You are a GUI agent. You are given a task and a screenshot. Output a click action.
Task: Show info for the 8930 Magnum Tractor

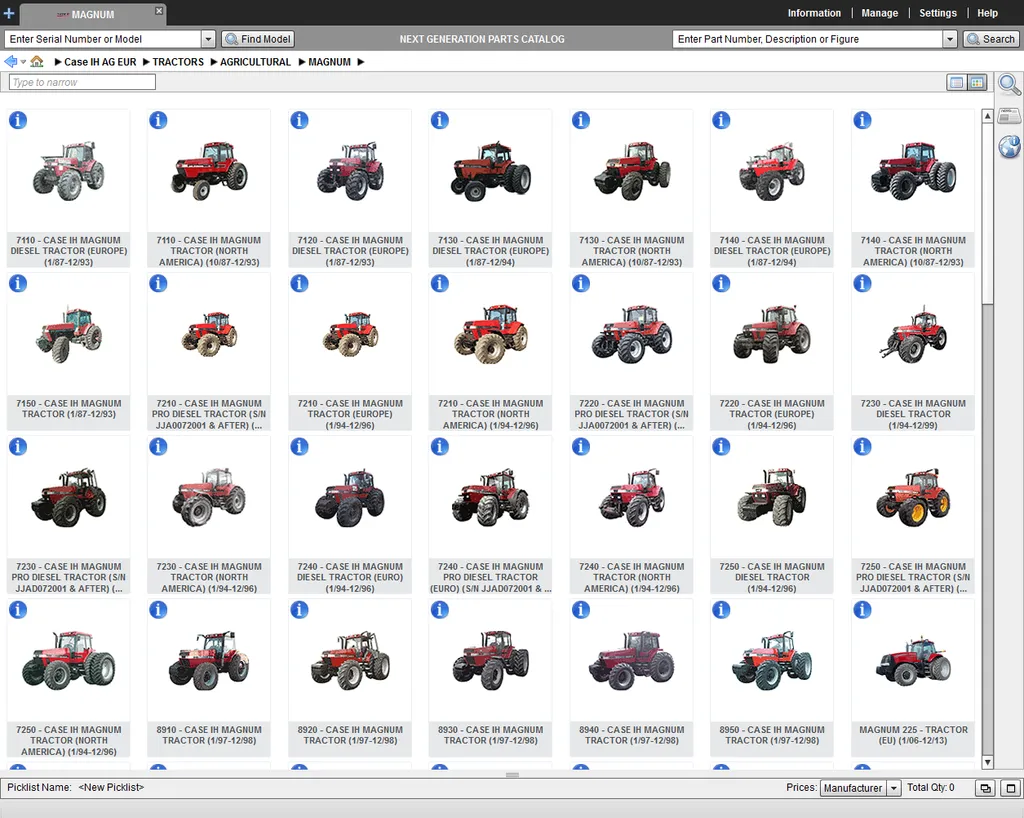click(440, 610)
